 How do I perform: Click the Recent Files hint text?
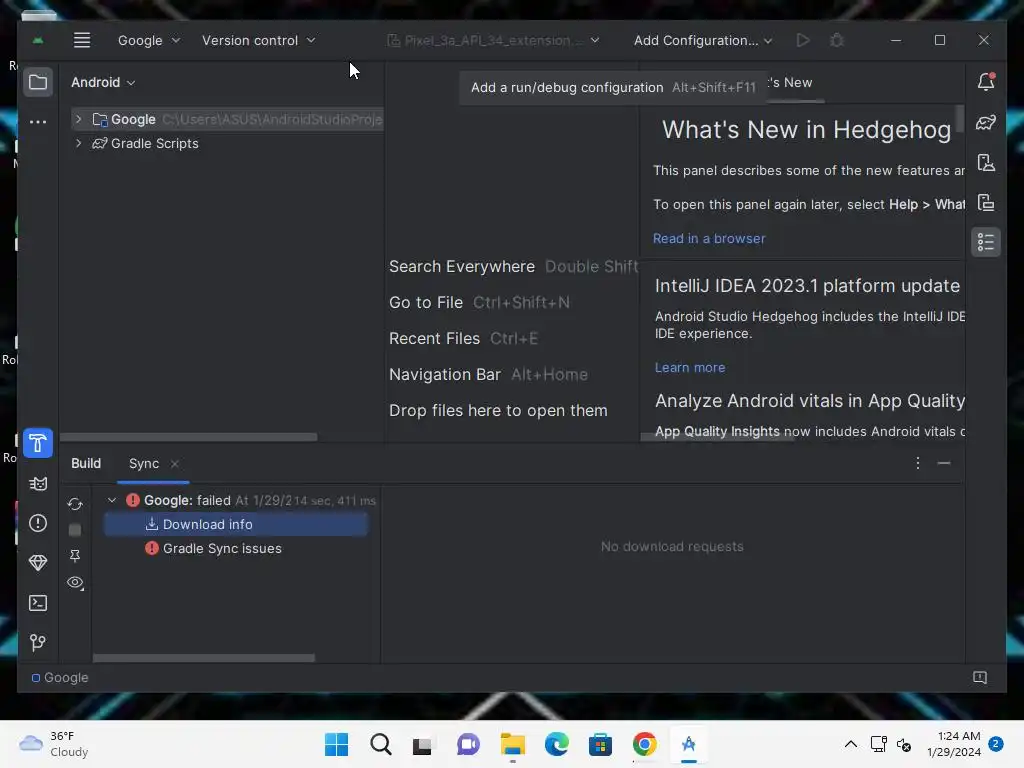(434, 338)
